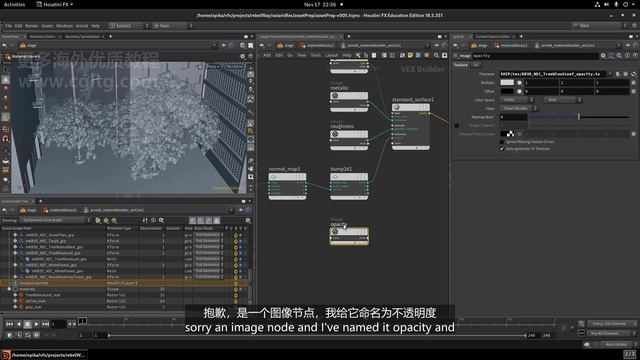Open the network editor search magnifier
Image resolution: width=640 pixels, height=360 pixels.
(436, 55)
